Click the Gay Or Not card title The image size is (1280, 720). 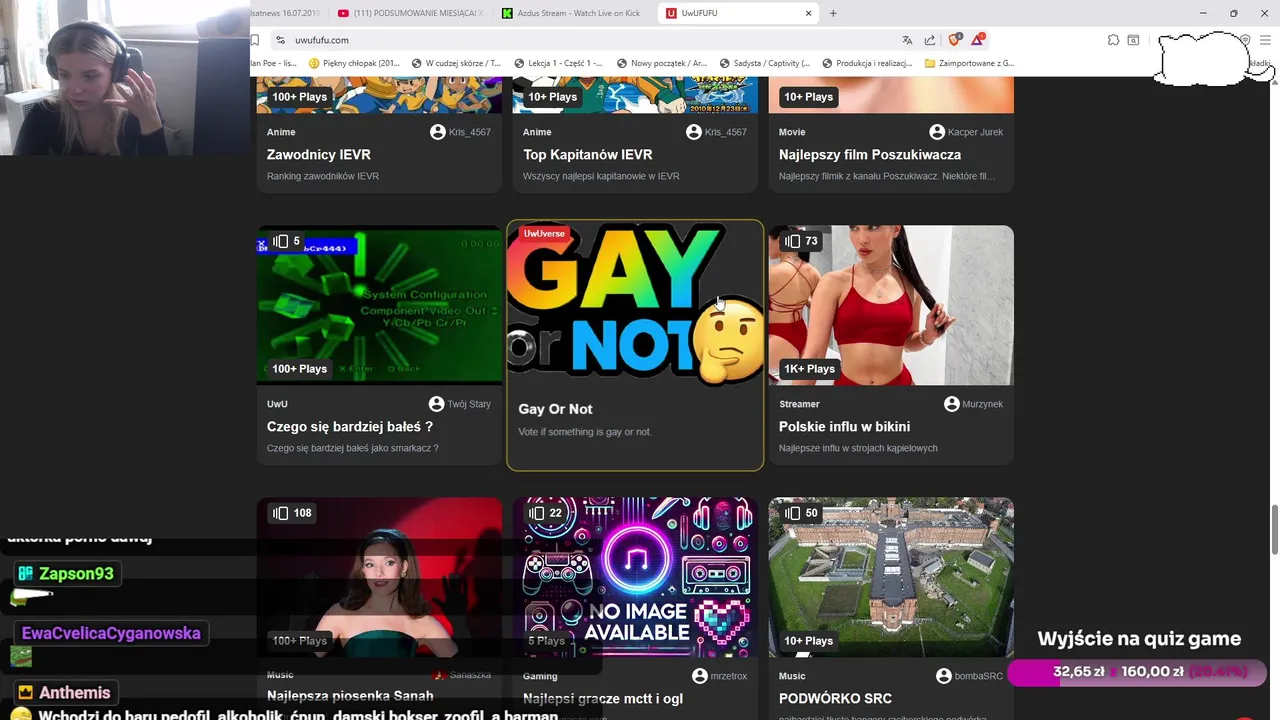555,409
